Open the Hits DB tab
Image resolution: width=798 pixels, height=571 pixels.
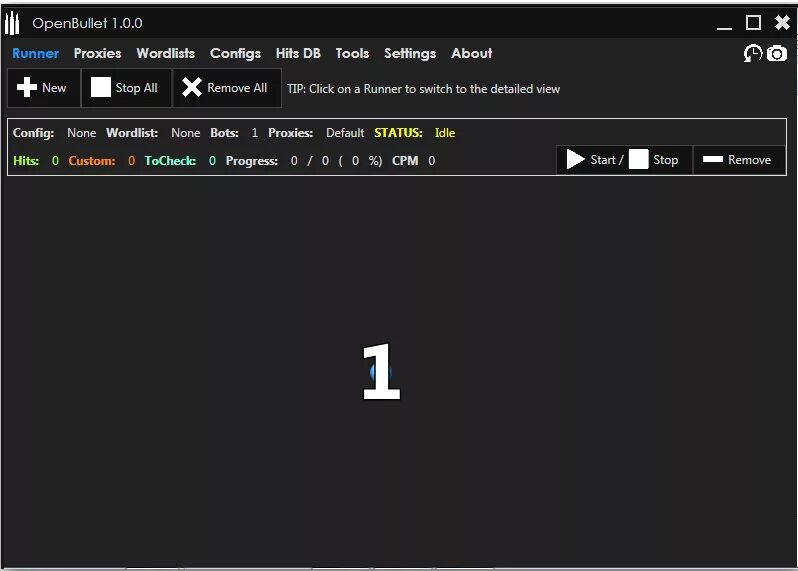tap(298, 53)
